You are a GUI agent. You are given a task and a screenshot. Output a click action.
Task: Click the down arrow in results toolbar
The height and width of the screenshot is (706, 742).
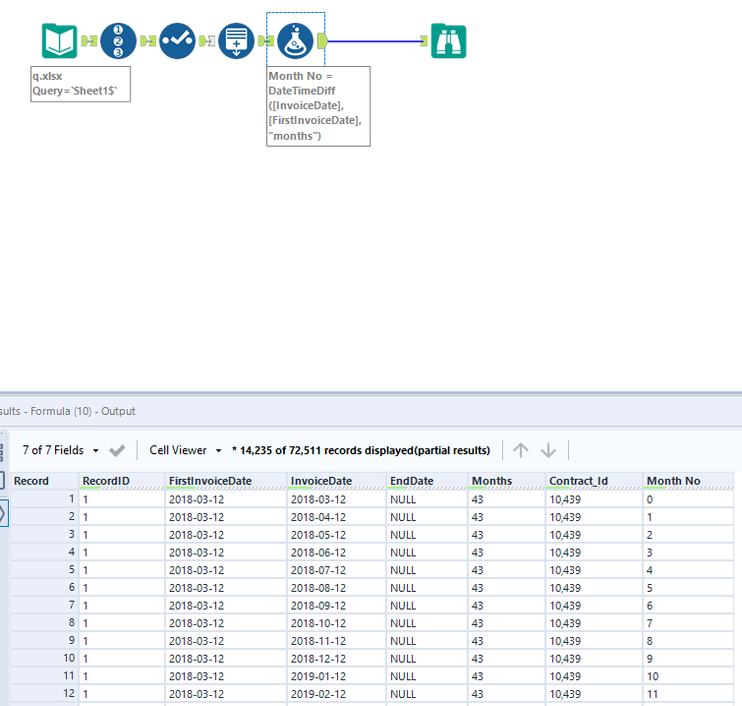[549, 450]
